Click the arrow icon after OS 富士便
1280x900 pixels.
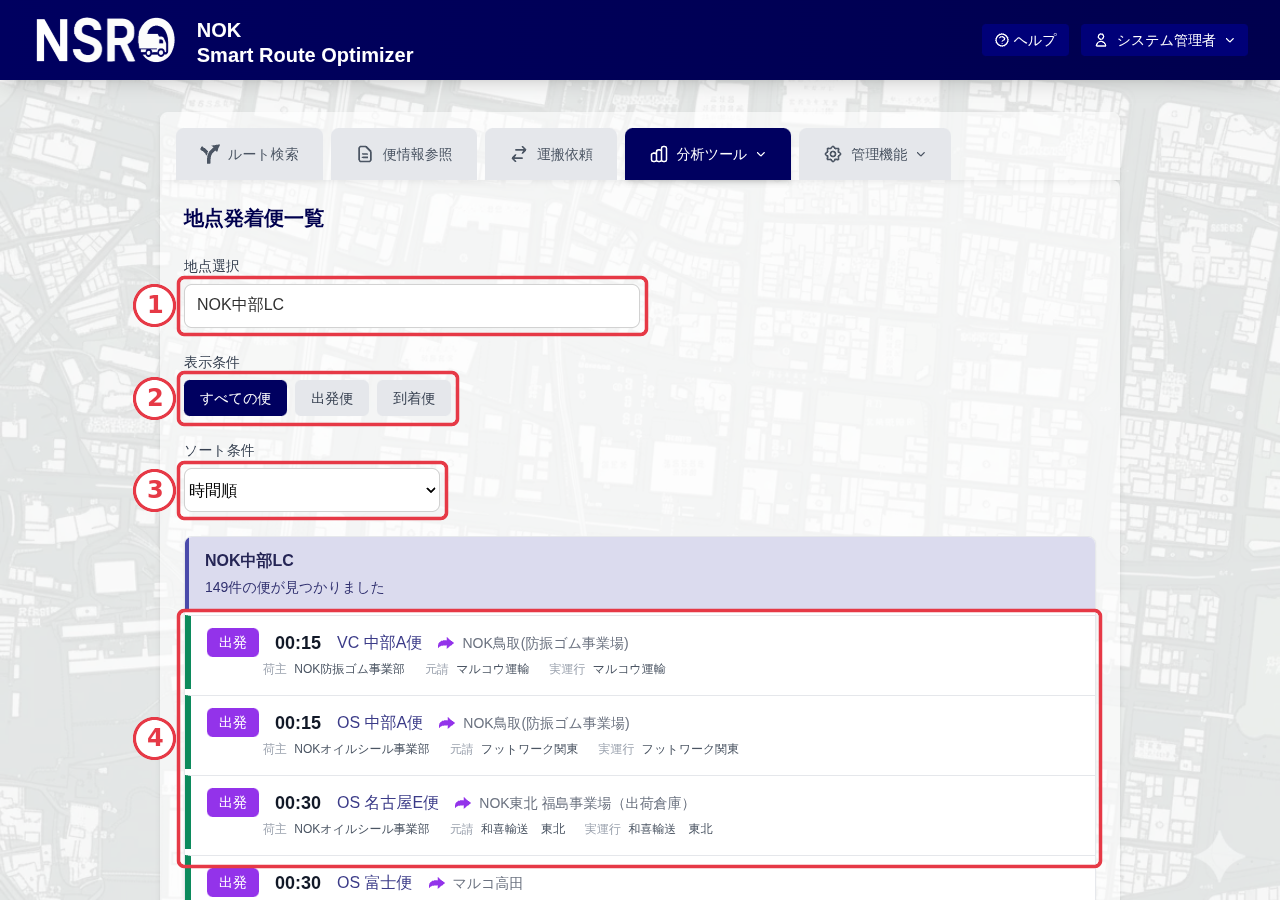tap(437, 883)
